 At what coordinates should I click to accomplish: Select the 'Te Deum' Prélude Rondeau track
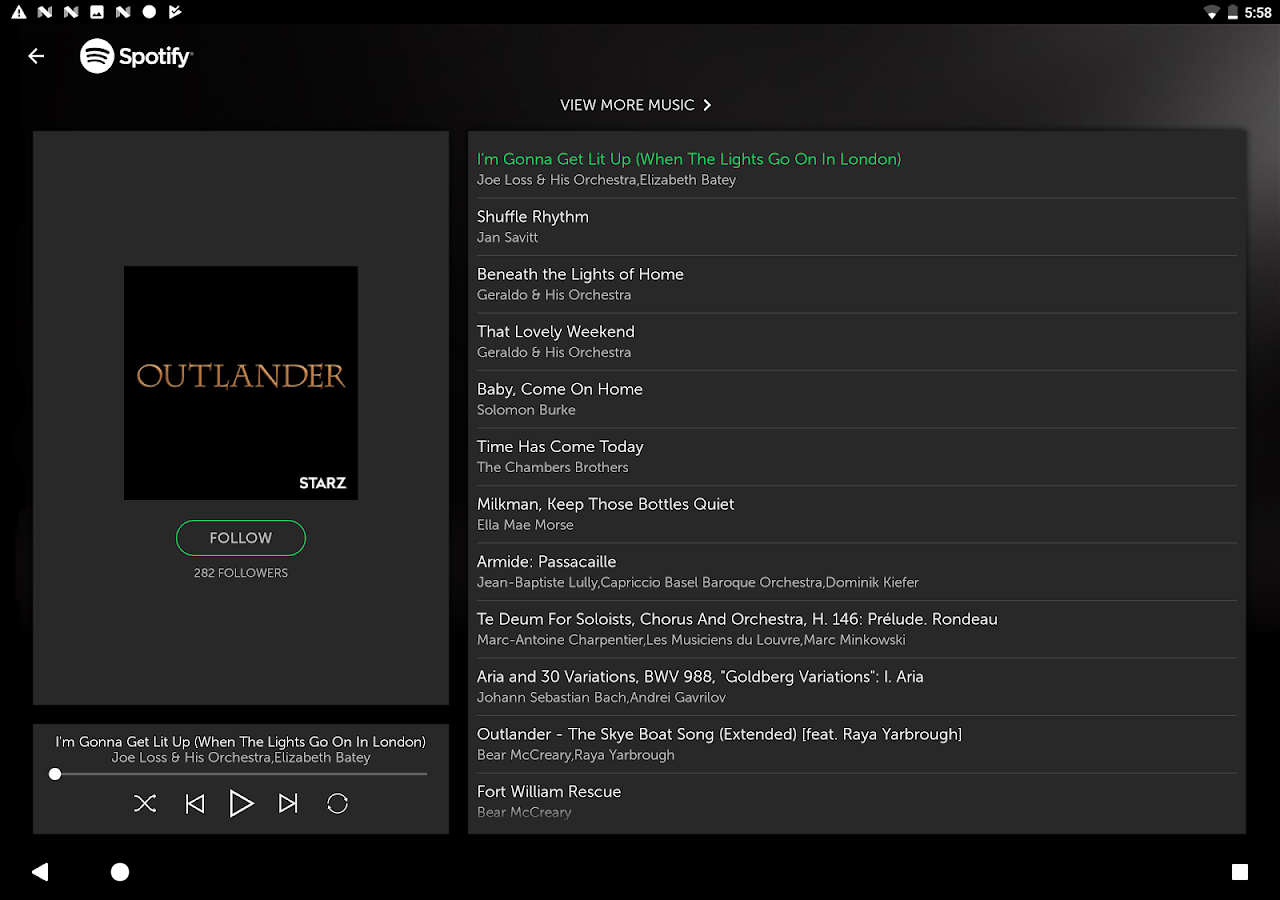point(857,629)
